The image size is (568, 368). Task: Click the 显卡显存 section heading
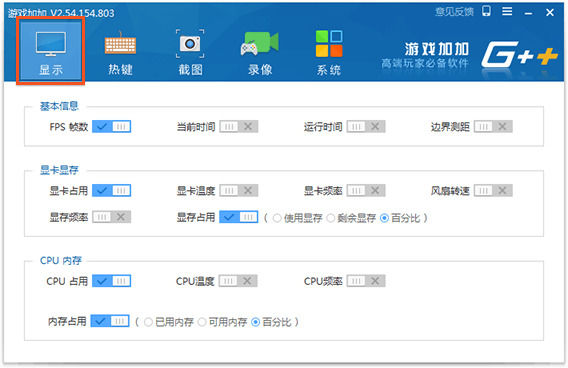(59, 170)
